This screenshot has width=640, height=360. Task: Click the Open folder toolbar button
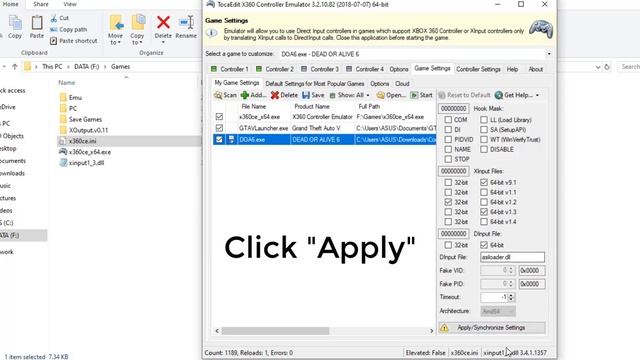click(x=391, y=95)
